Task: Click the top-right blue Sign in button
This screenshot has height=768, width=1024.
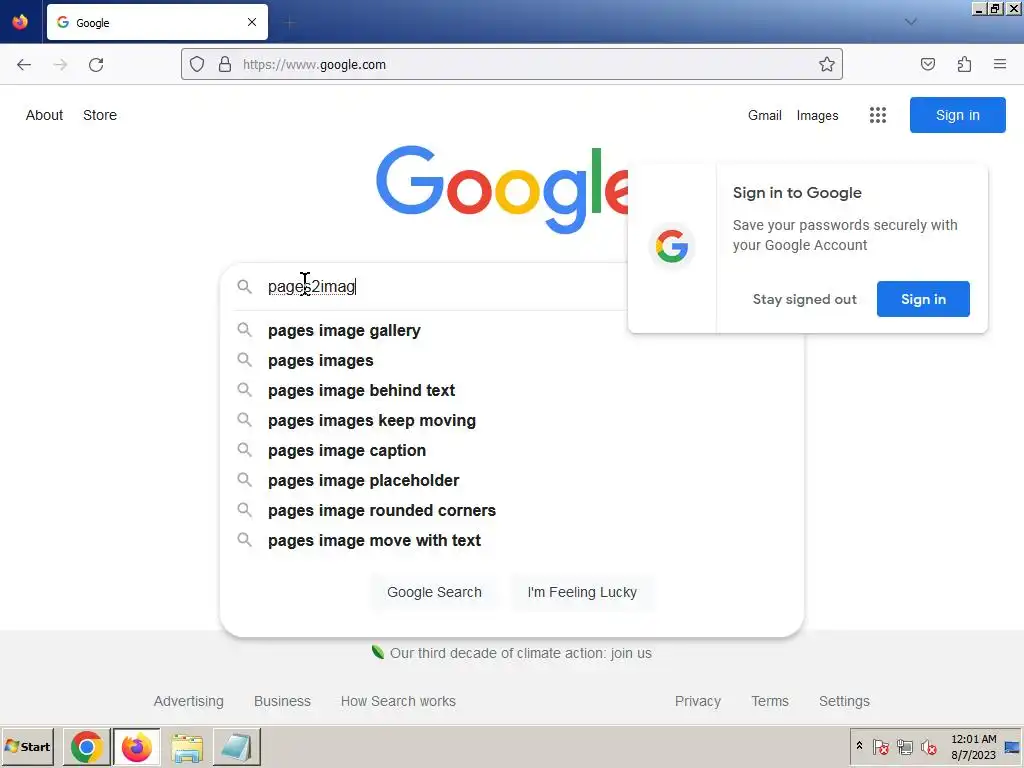Action: (957, 115)
